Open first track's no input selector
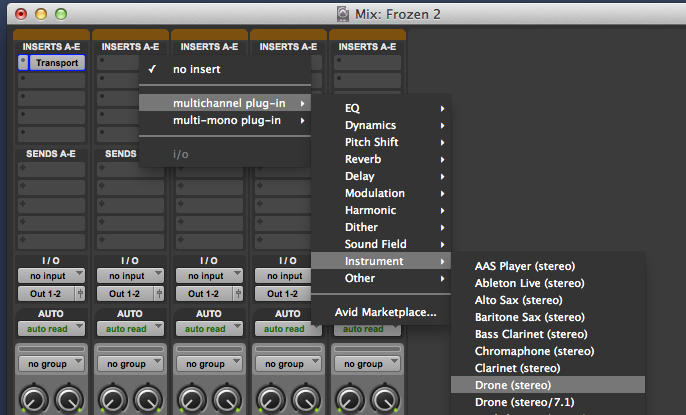This screenshot has width=686, height=415. (x=51, y=276)
